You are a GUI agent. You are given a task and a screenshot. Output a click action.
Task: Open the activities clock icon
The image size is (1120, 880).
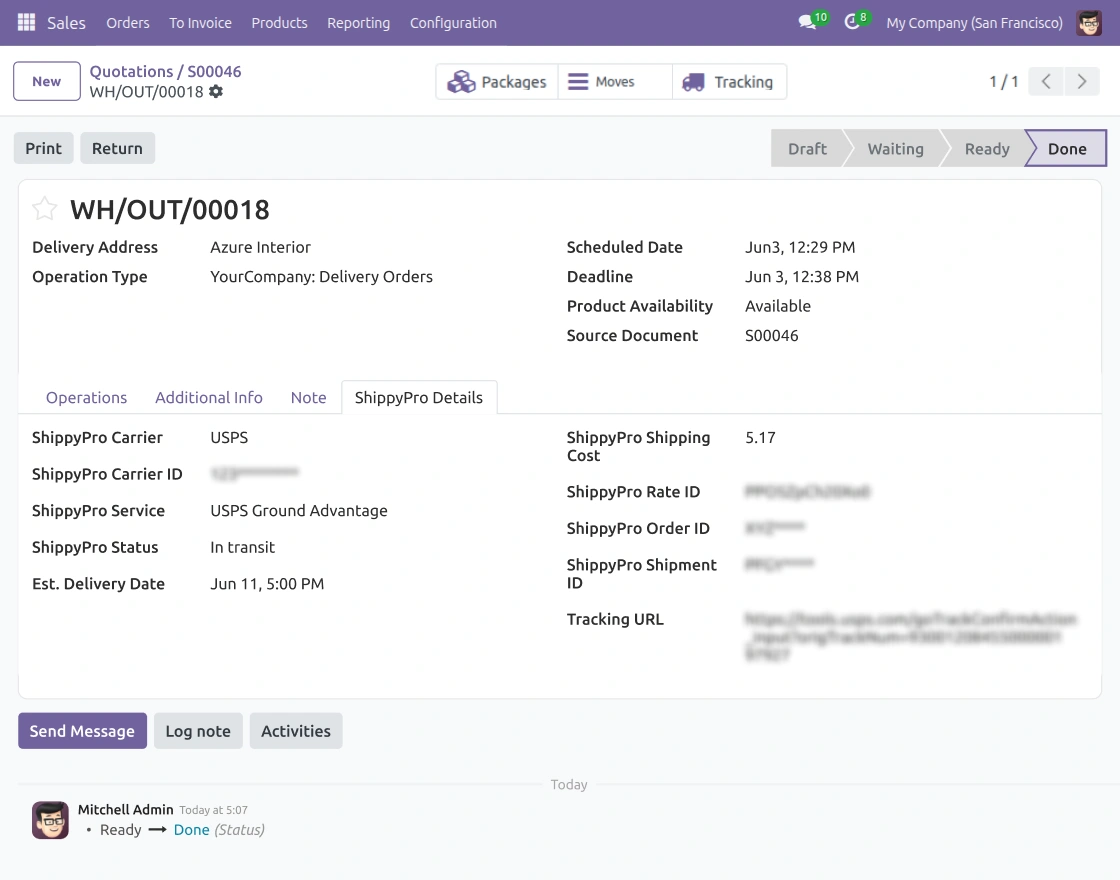coord(851,22)
